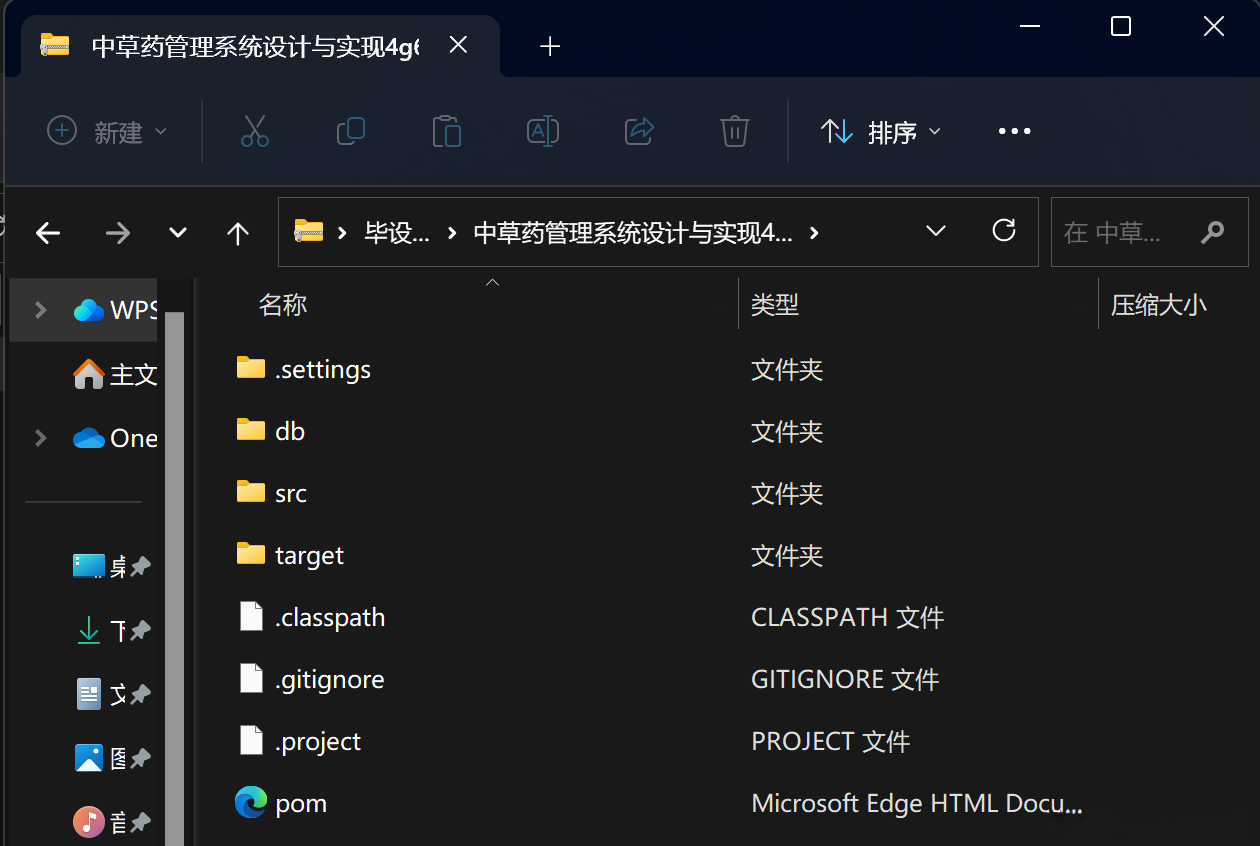Select the 中草药管理系统设计与实现 tab
This screenshot has height=846, width=1260.
[x=260, y=46]
